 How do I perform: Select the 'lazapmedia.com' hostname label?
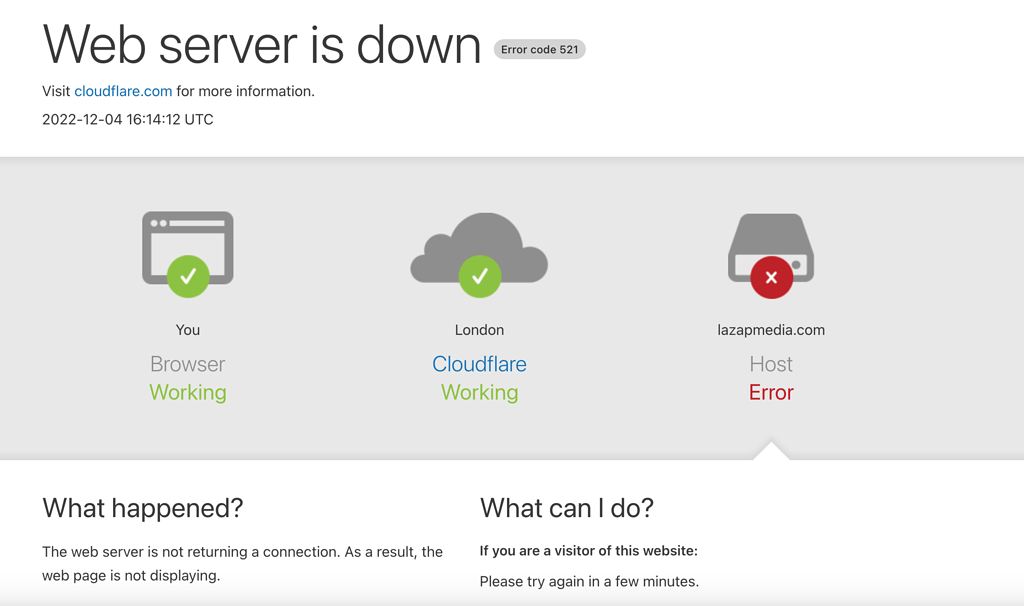coord(770,329)
